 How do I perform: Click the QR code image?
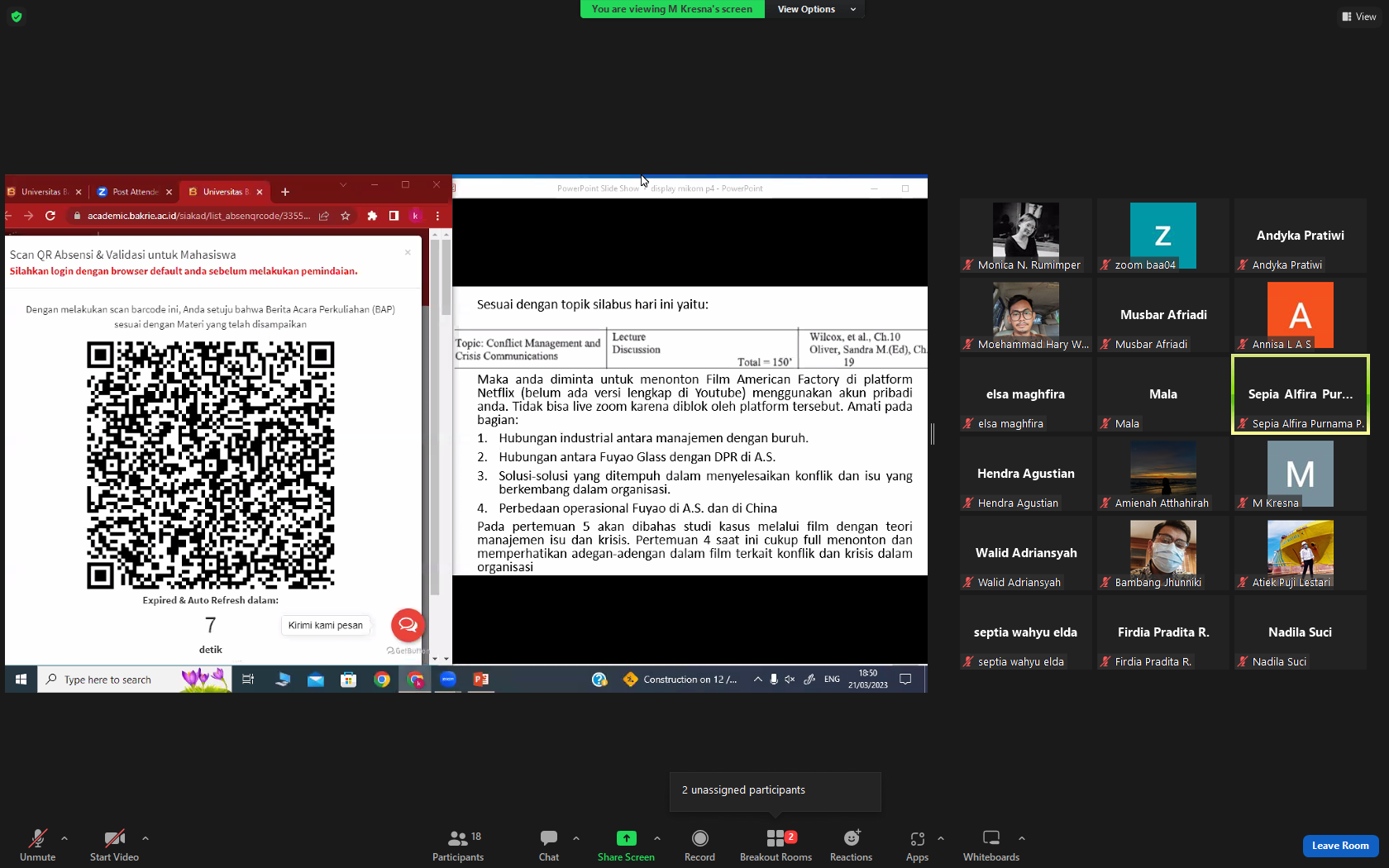click(211, 465)
